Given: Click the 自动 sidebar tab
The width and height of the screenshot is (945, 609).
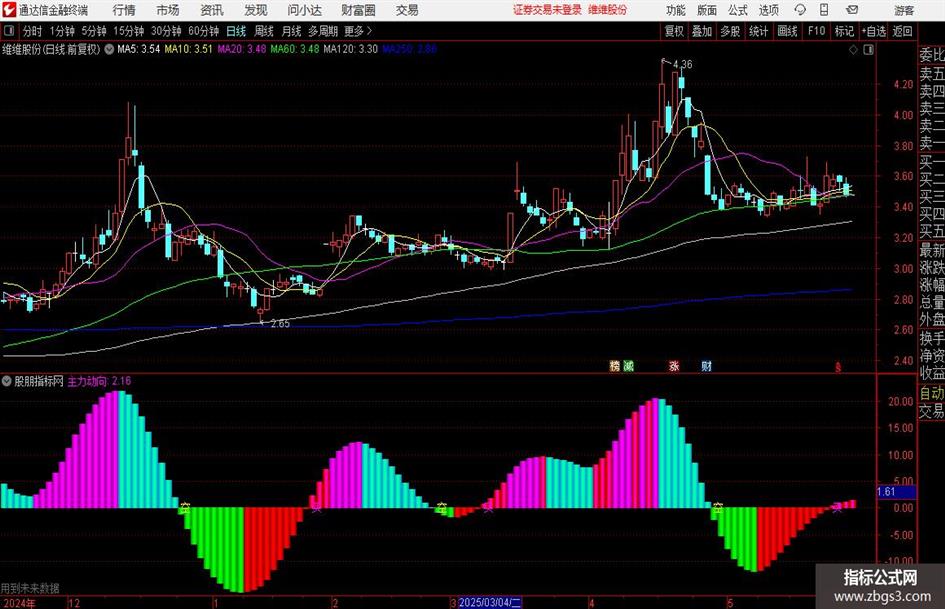Looking at the screenshot, I should (x=932, y=393).
